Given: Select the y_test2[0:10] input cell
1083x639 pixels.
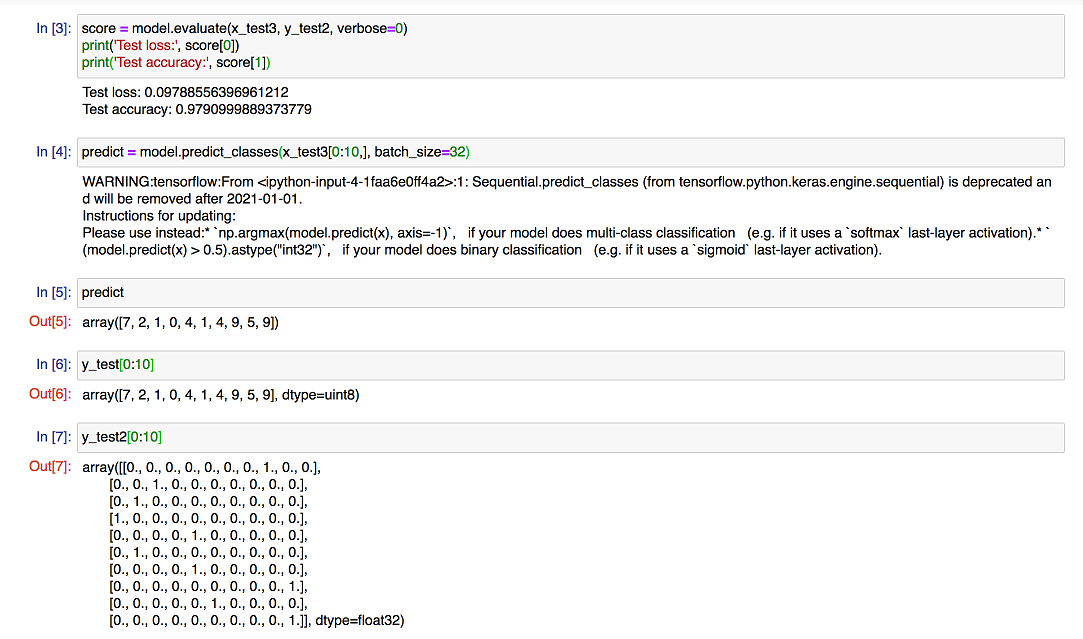Looking at the screenshot, I should [x=570, y=437].
